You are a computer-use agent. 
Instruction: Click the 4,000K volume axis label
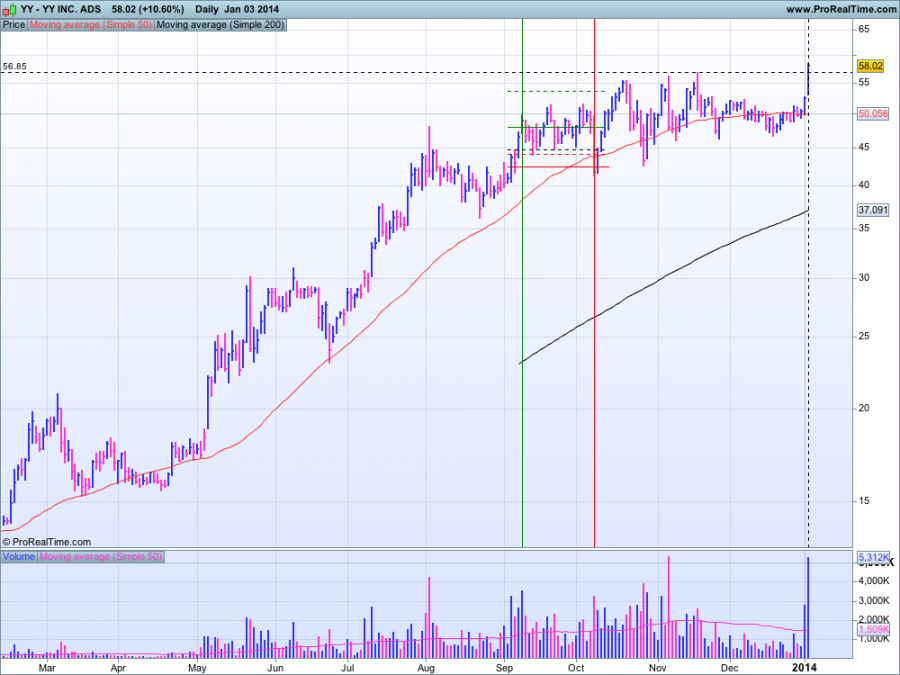[874, 581]
